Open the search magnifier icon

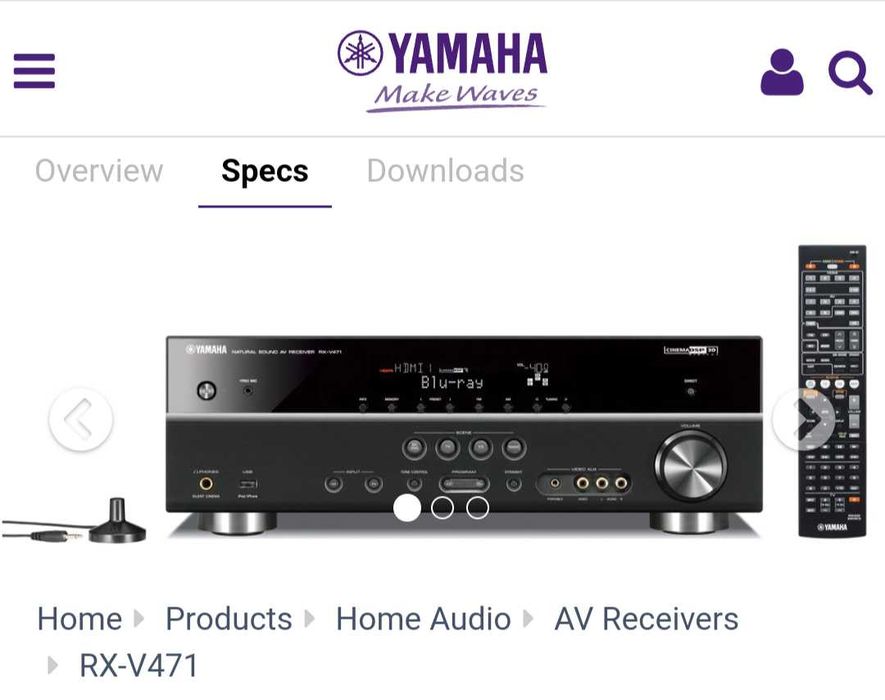[850, 72]
